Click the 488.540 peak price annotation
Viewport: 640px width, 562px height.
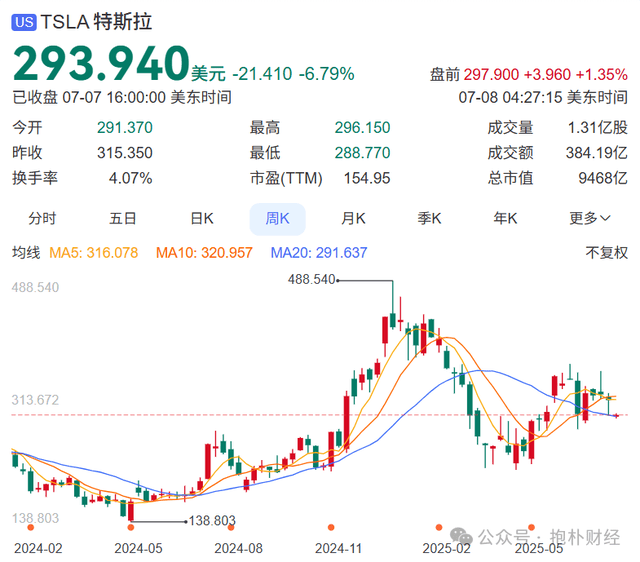coord(311,280)
